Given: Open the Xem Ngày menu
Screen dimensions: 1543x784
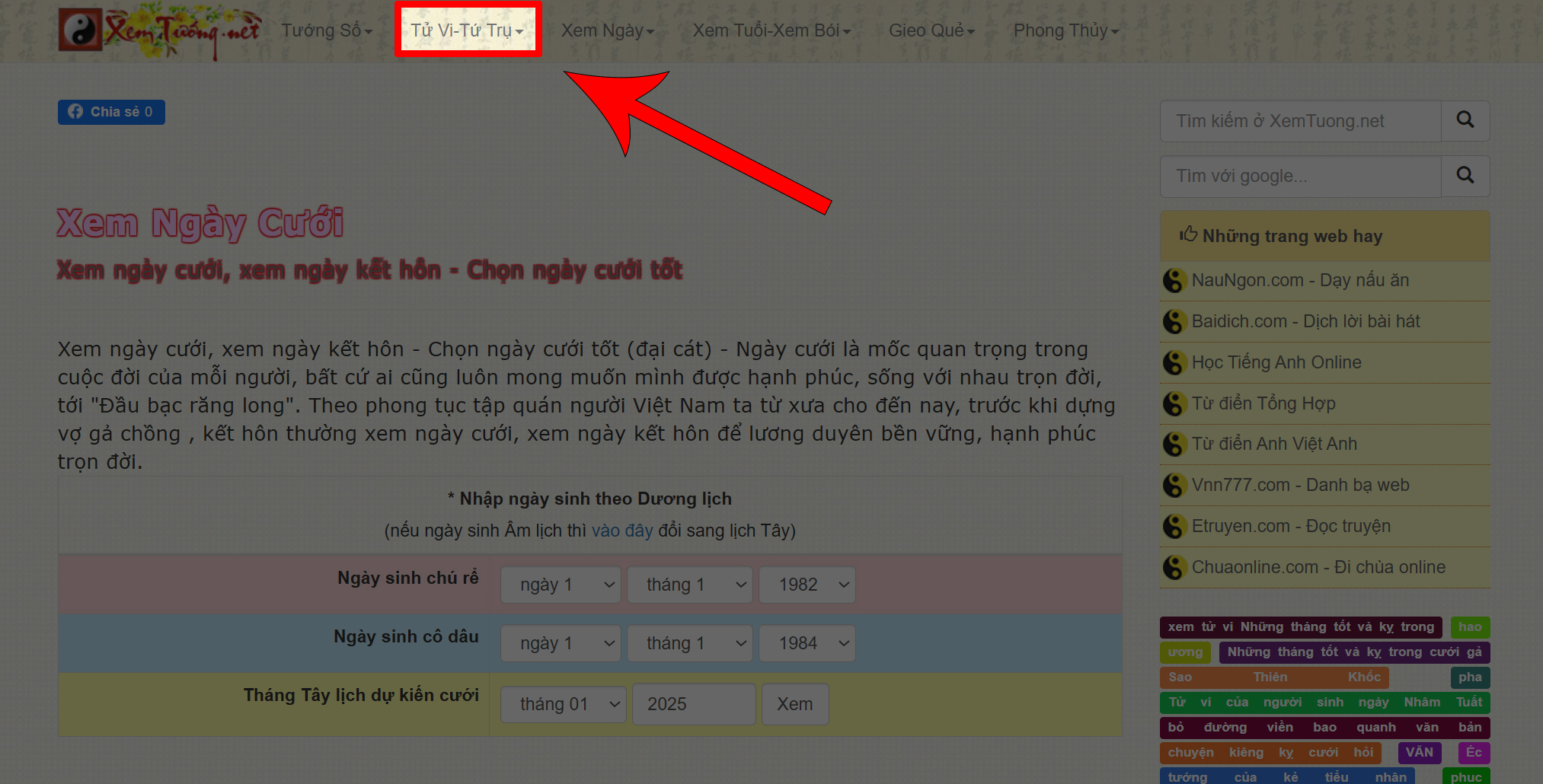Looking at the screenshot, I should coord(608,30).
